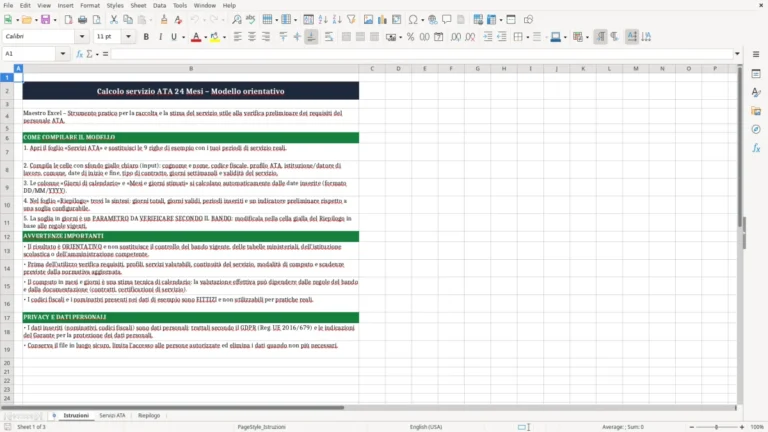768x432 pixels.
Task: Open Find and Replace
Action: click(x=237, y=20)
